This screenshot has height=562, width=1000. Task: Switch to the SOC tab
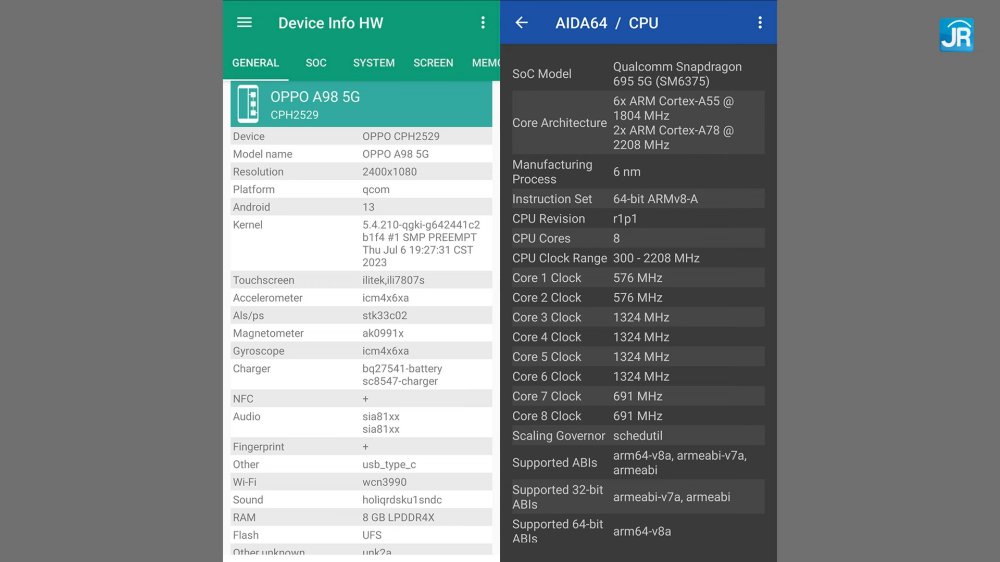point(316,63)
